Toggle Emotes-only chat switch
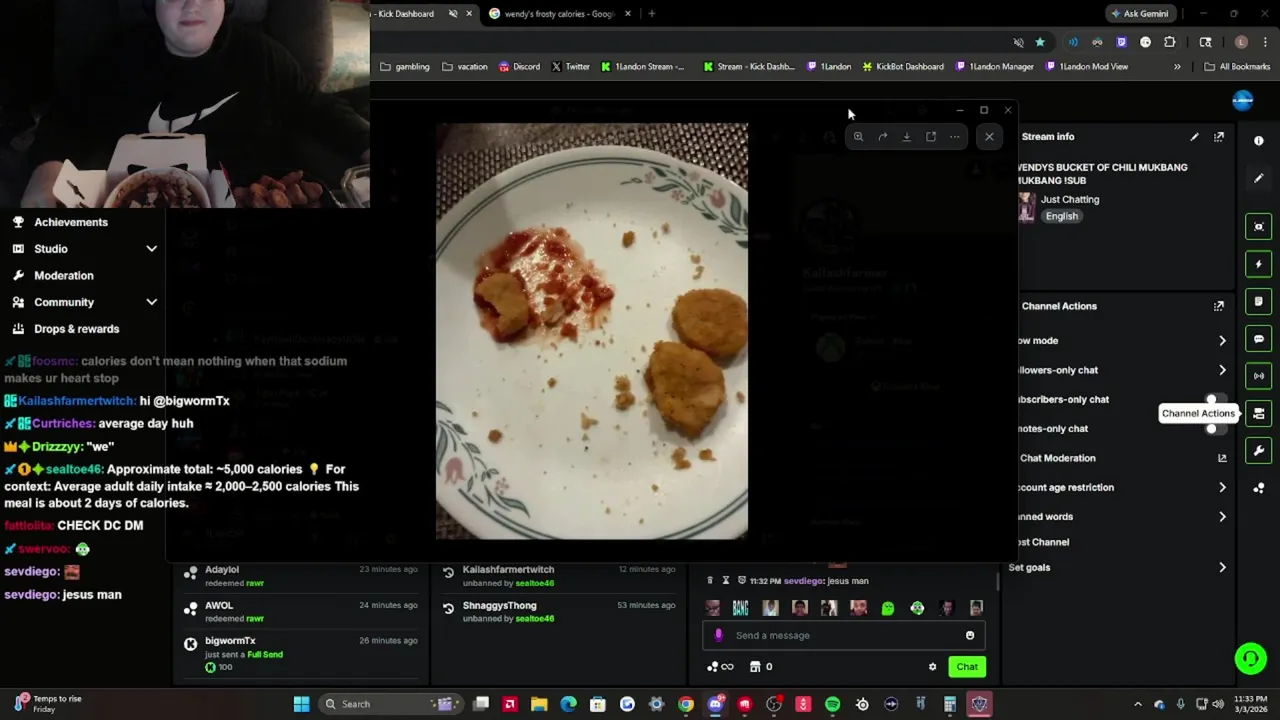This screenshot has width=1280, height=720. click(x=1213, y=429)
